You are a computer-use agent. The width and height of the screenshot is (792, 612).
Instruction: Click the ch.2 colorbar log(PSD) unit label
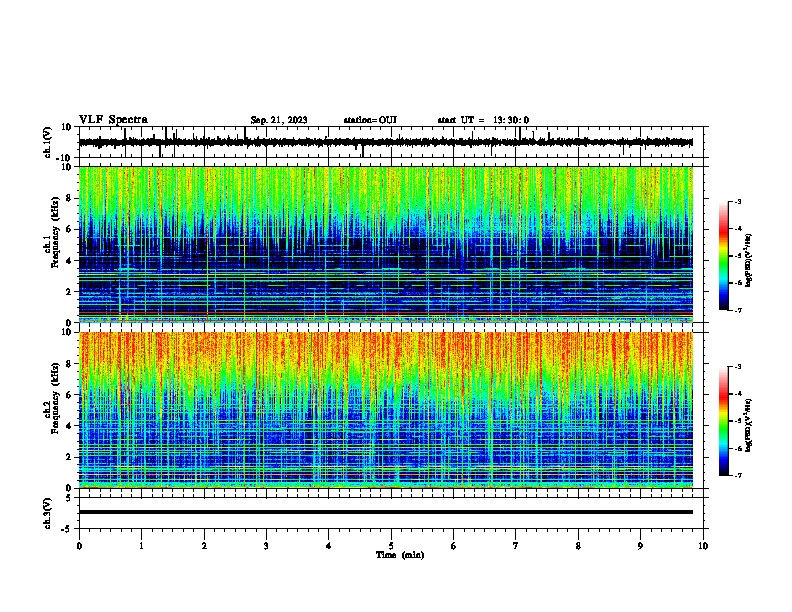749,426
